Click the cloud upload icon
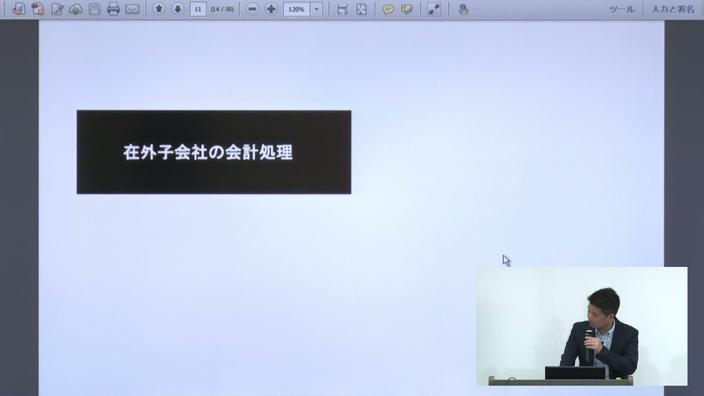Screen dimensions: 704x396 tap(75, 9)
